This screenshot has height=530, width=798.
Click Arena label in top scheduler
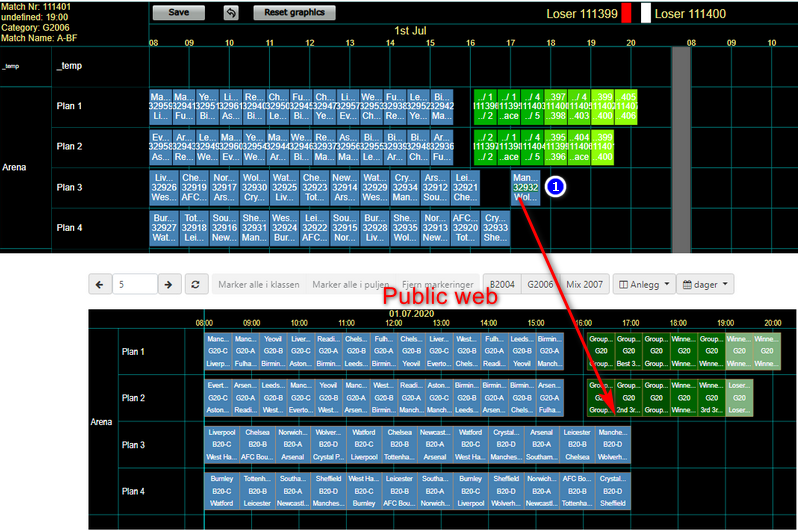(14, 168)
